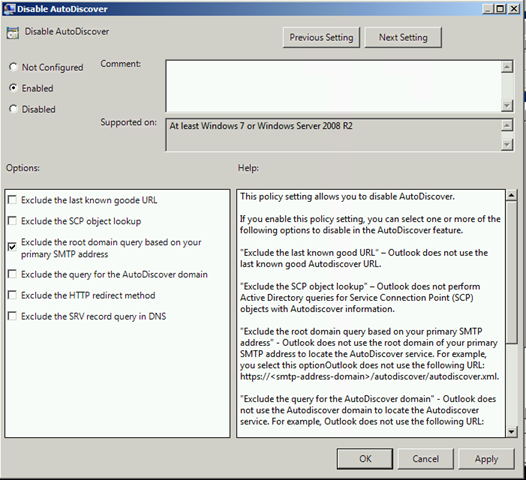Uncheck Exclude the root domain query option

(x=12, y=247)
